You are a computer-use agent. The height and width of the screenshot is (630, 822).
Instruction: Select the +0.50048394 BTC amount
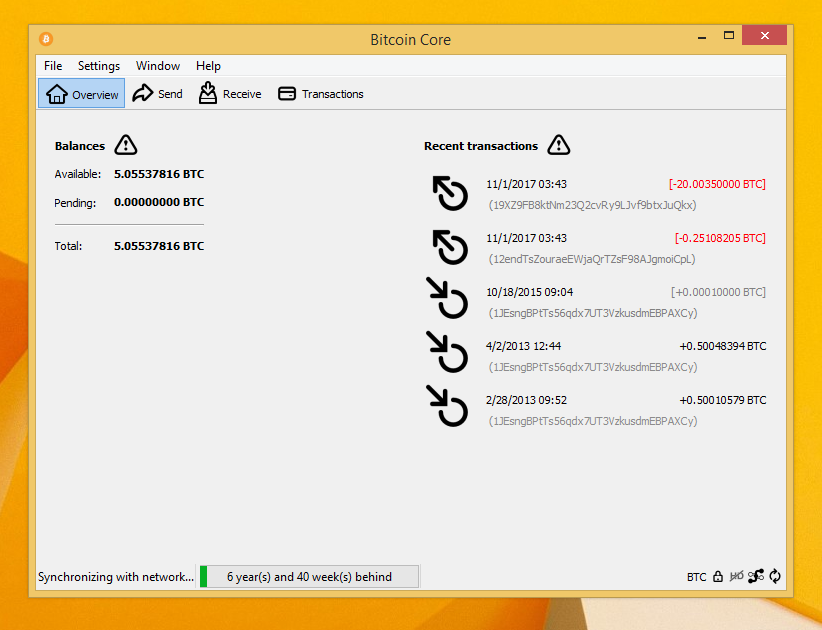(722, 346)
